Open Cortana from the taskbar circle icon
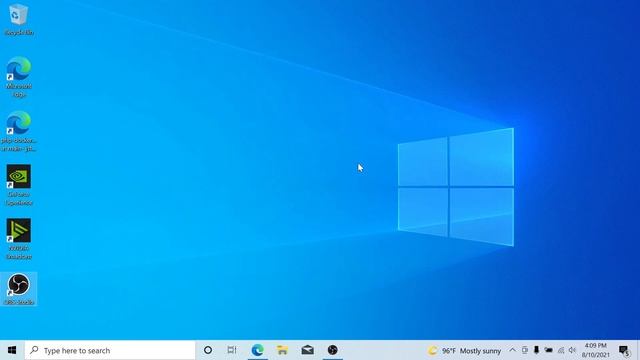 208,350
